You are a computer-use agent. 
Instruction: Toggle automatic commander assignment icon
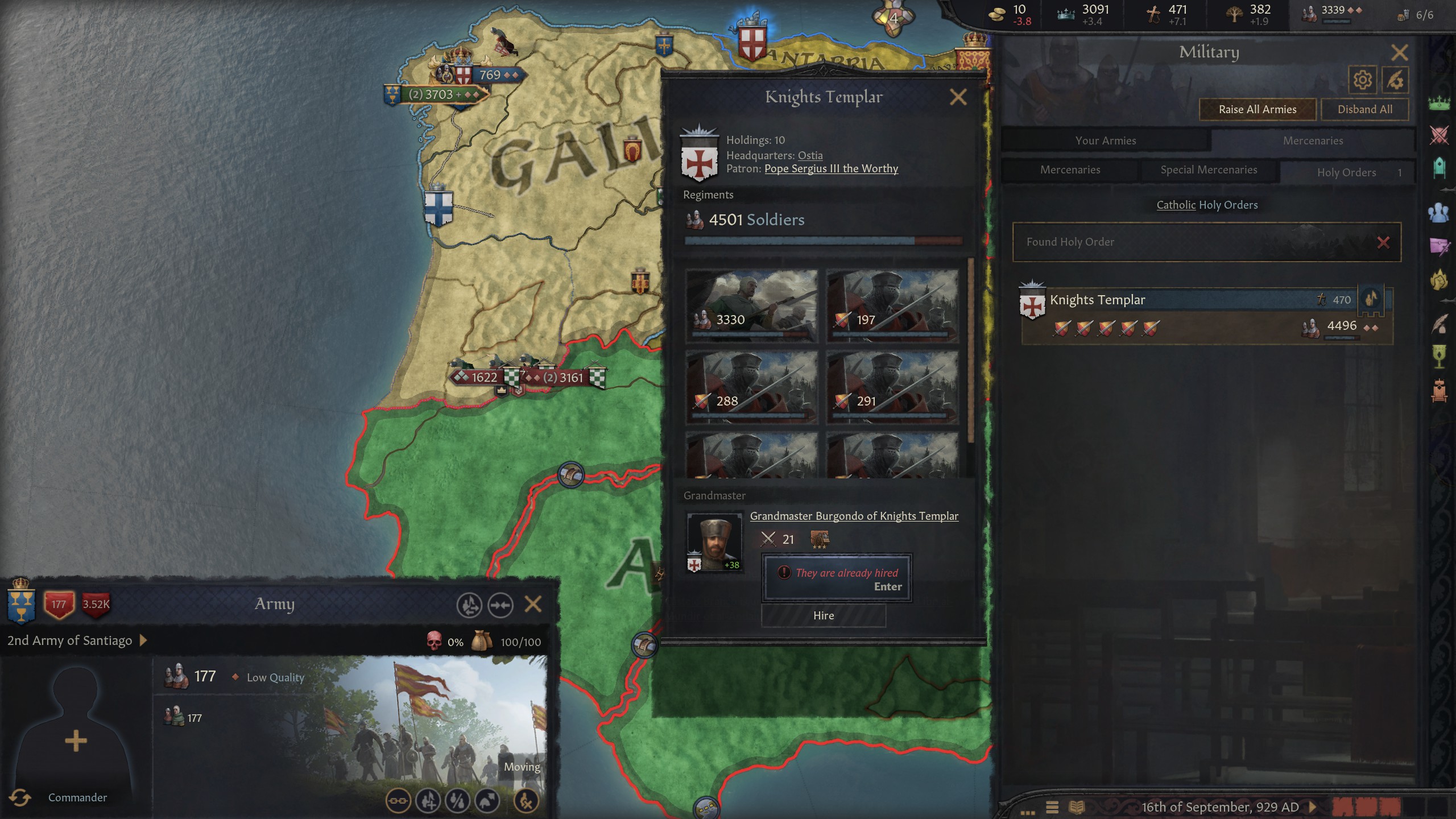click(20, 797)
